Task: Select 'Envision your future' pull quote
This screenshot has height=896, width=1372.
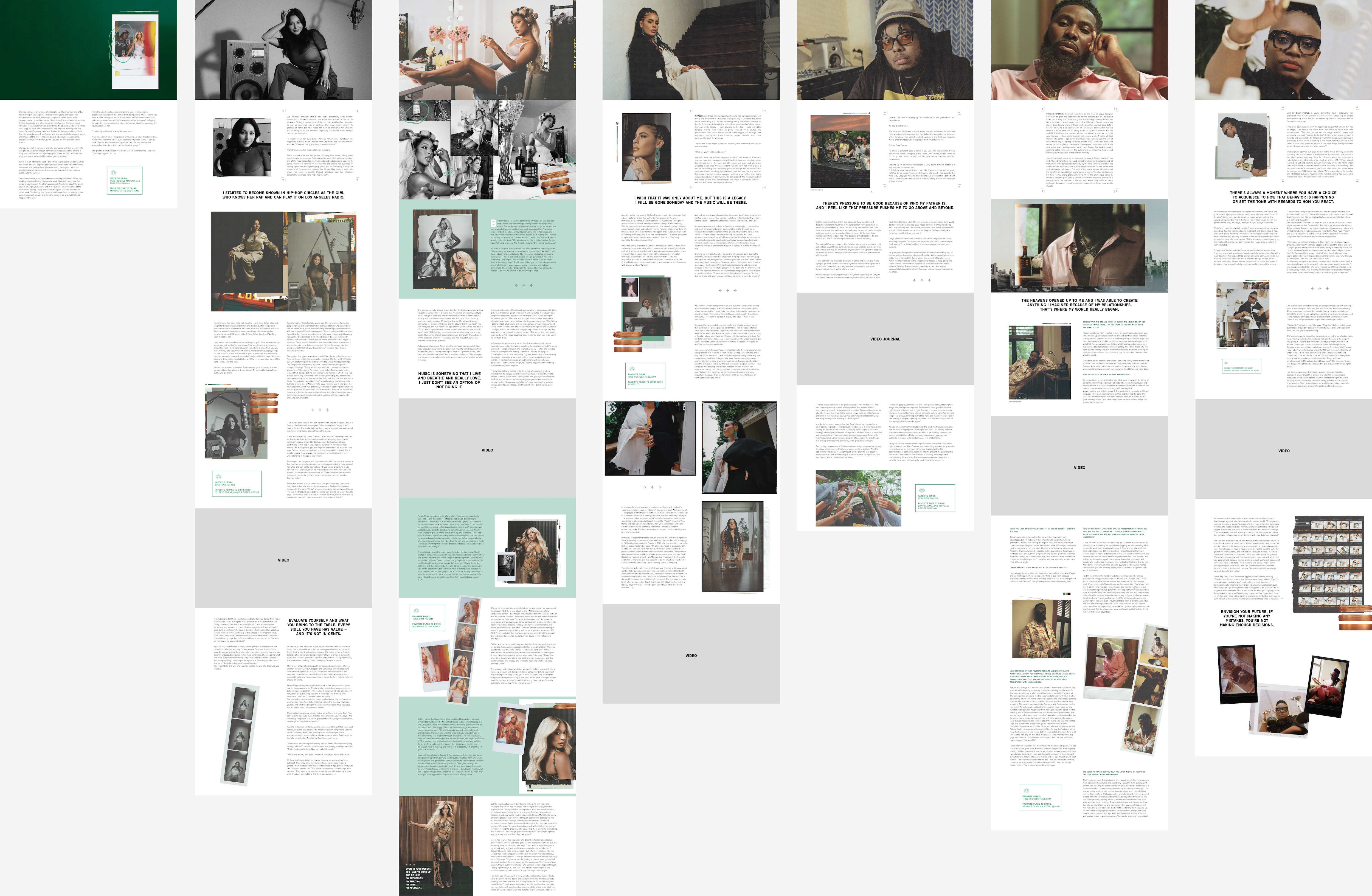Action: point(1246,618)
